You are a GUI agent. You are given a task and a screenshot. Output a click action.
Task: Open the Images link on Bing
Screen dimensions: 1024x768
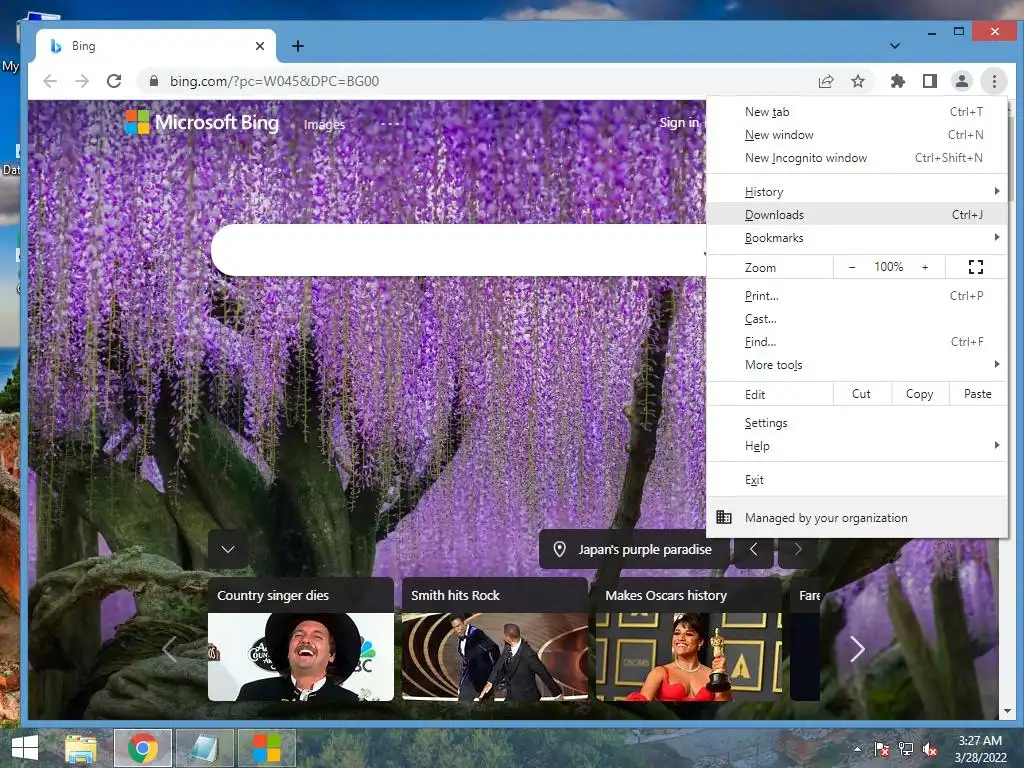click(x=324, y=124)
